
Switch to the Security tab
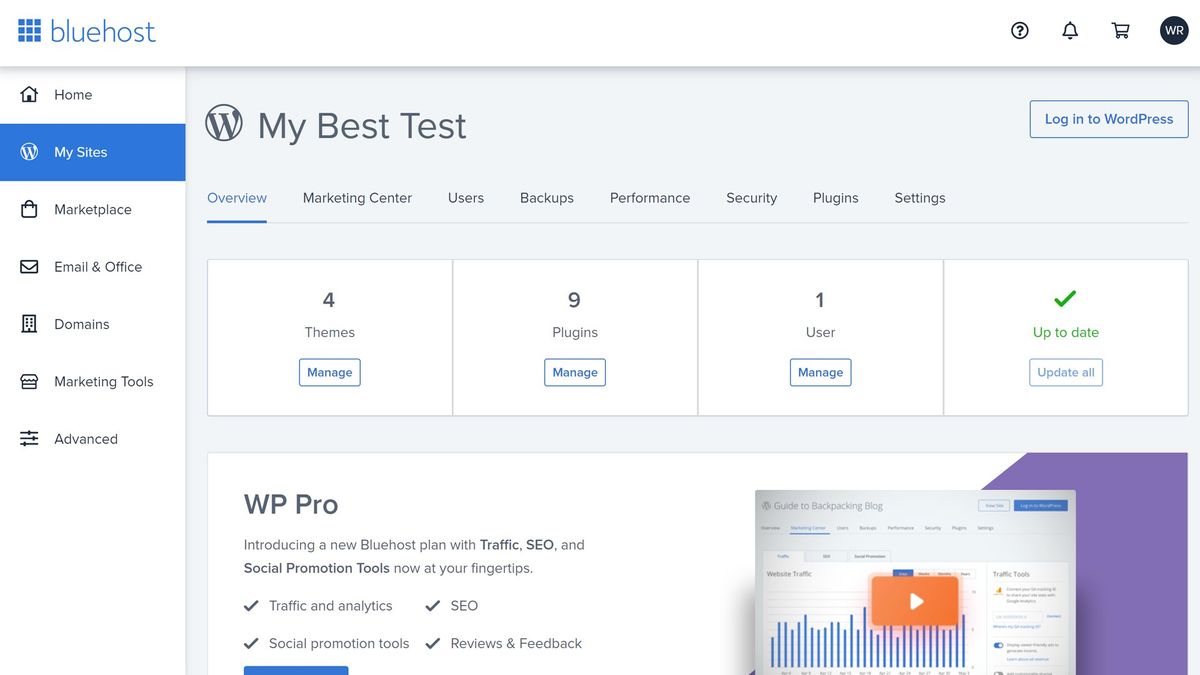752,198
